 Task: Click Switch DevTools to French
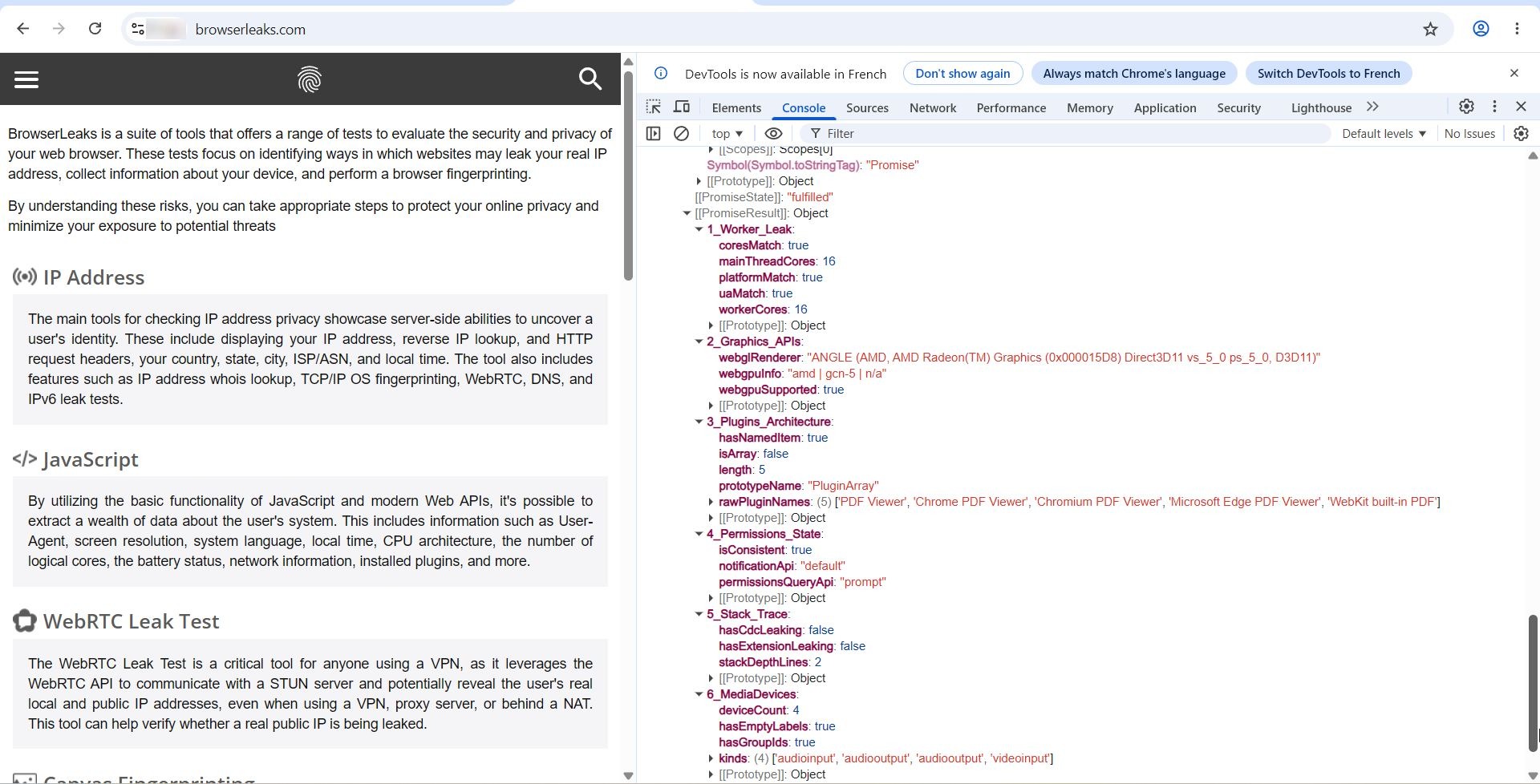[1328, 73]
